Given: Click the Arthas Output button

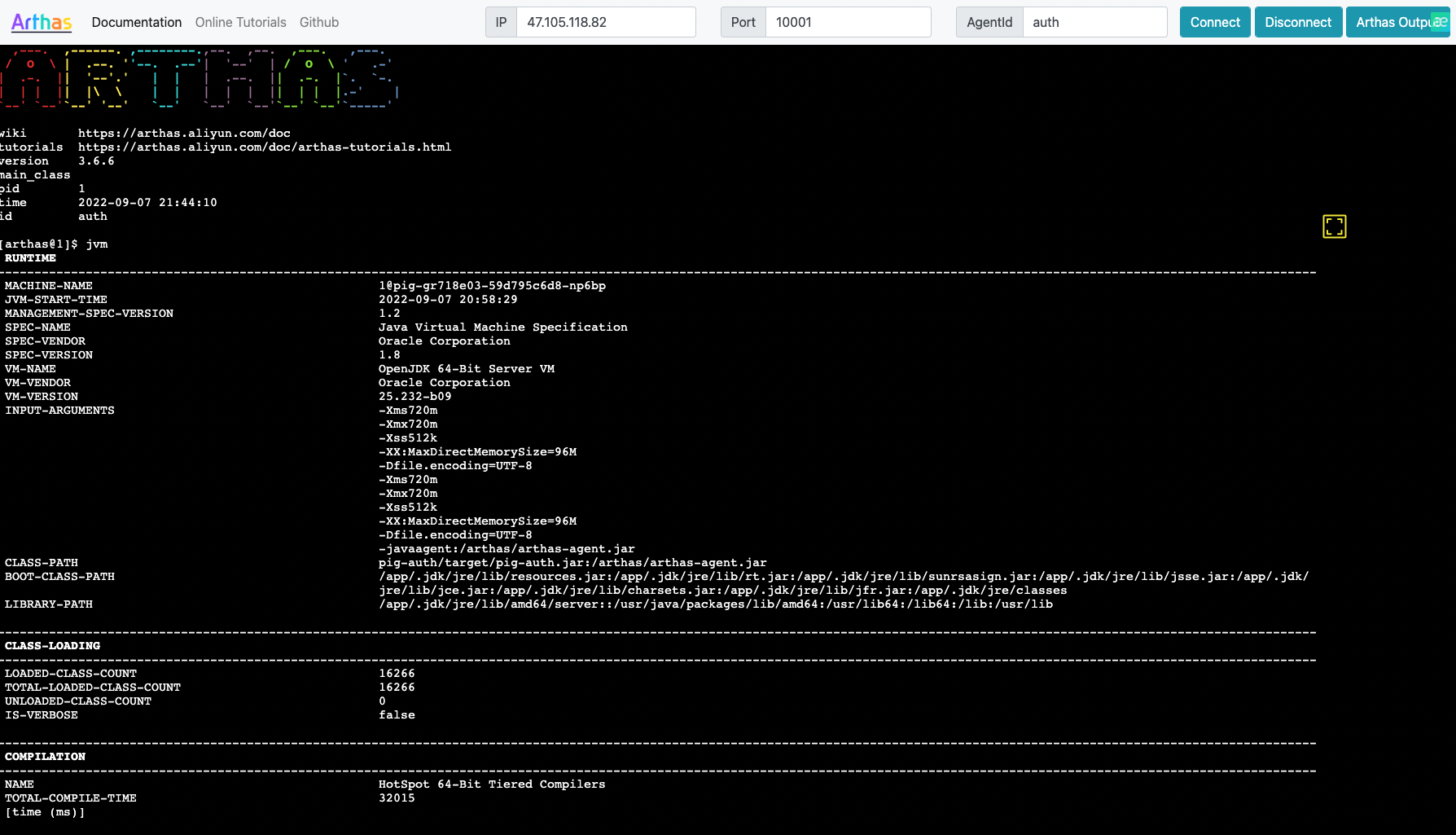Looking at the screenshot, I should pyautogui.click(x=1394, y=22).
